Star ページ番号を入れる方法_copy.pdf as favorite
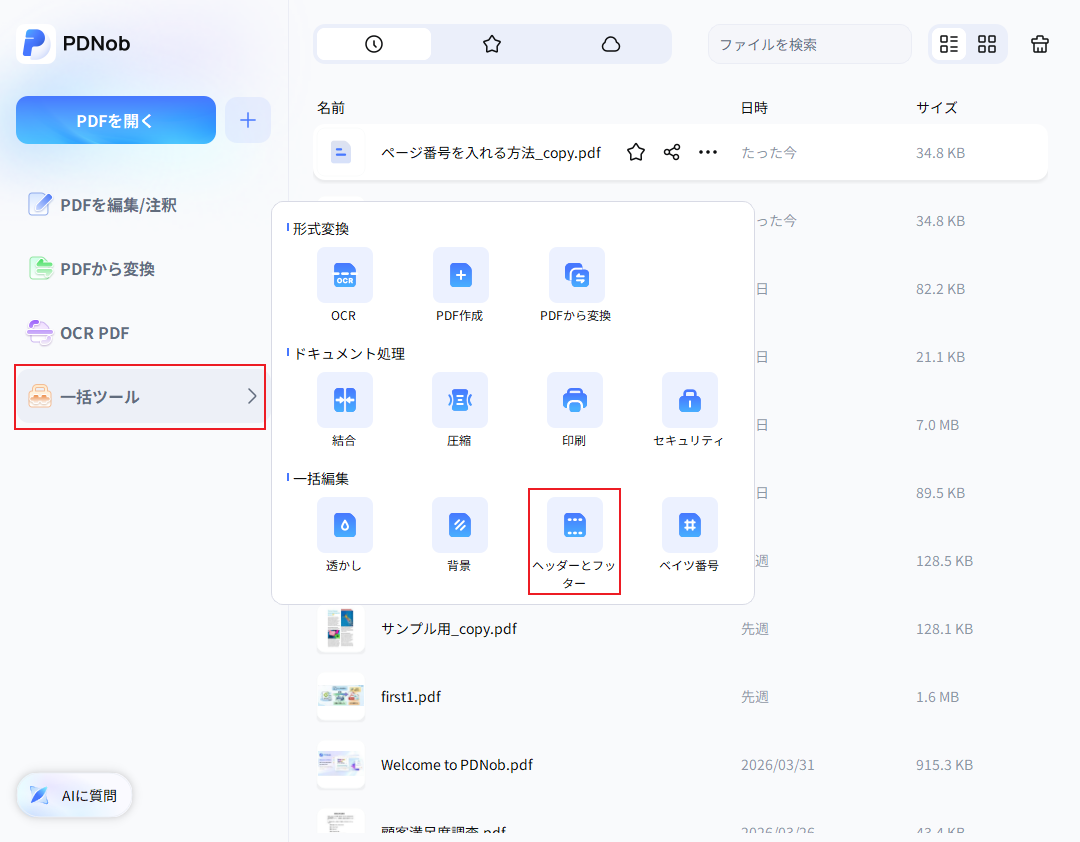 tap(635, 152)
